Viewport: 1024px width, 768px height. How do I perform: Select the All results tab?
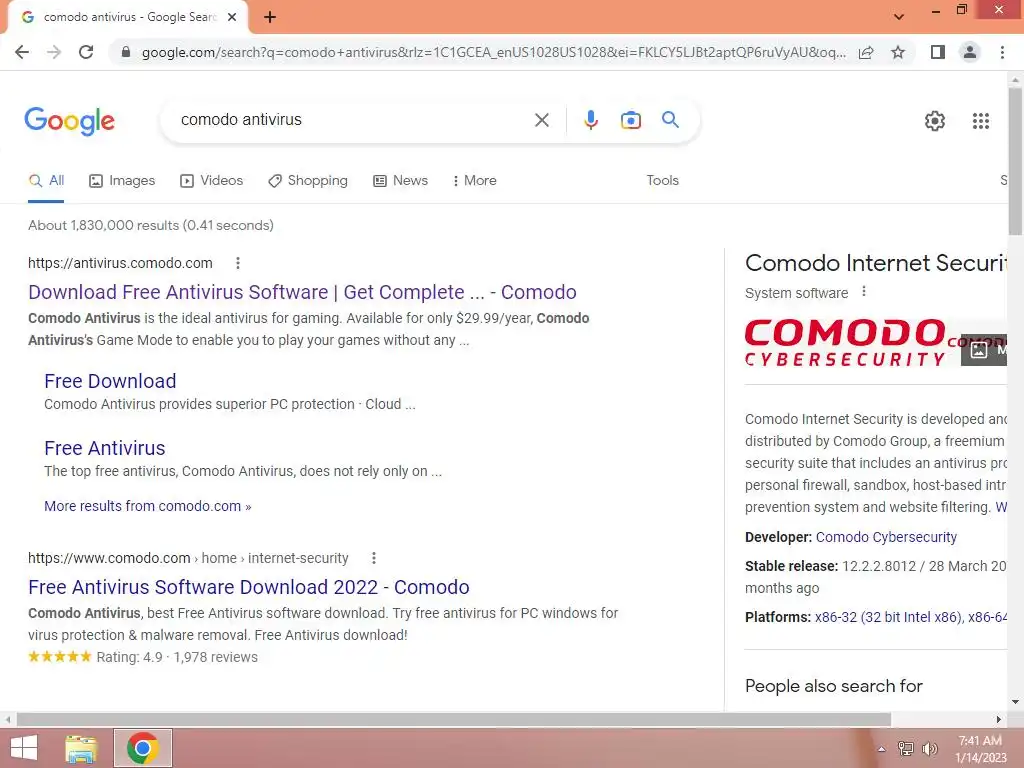click(x=46, y=181)
